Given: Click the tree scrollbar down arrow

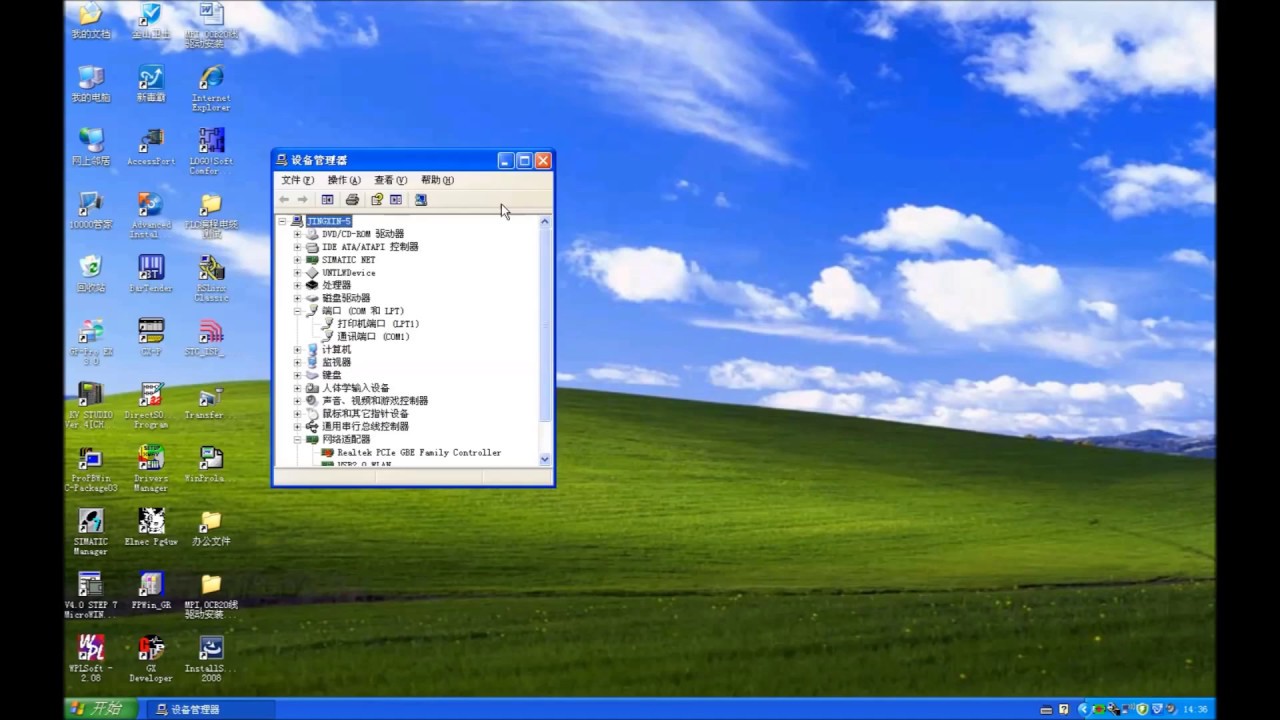Looking at the screenshot, I should (545, 459).
